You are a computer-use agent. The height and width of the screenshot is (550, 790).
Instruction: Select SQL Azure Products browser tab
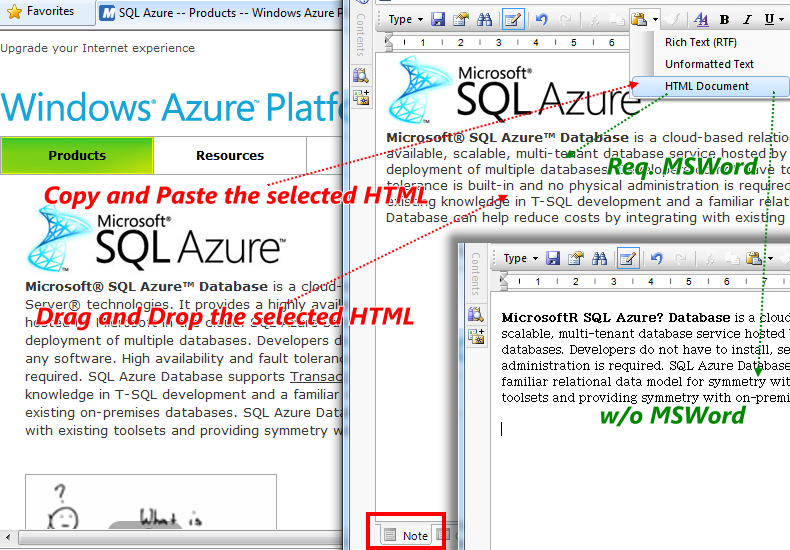pyautogui.click(x=222, y=13)
